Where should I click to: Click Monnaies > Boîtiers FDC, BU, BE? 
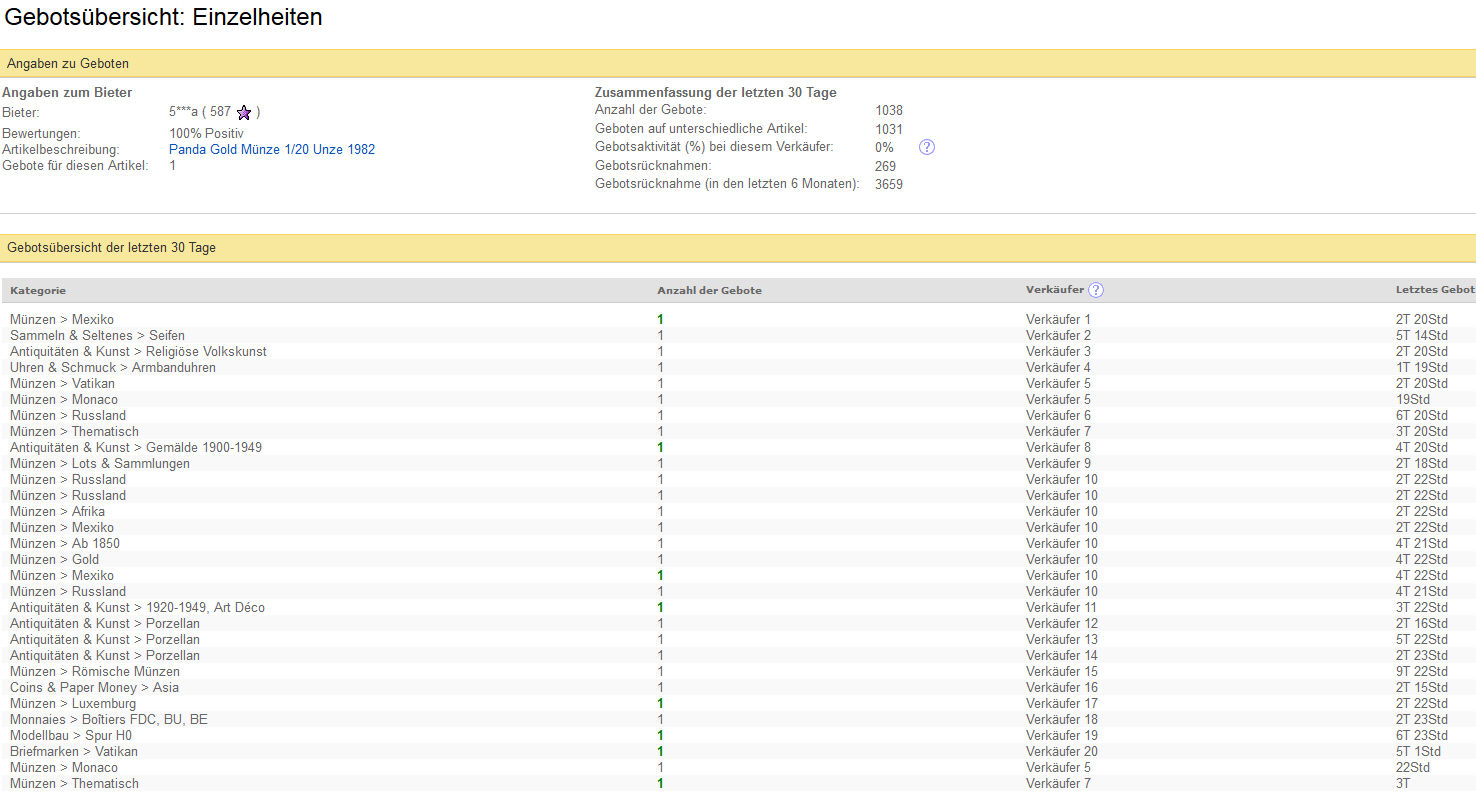click(109, 719)
